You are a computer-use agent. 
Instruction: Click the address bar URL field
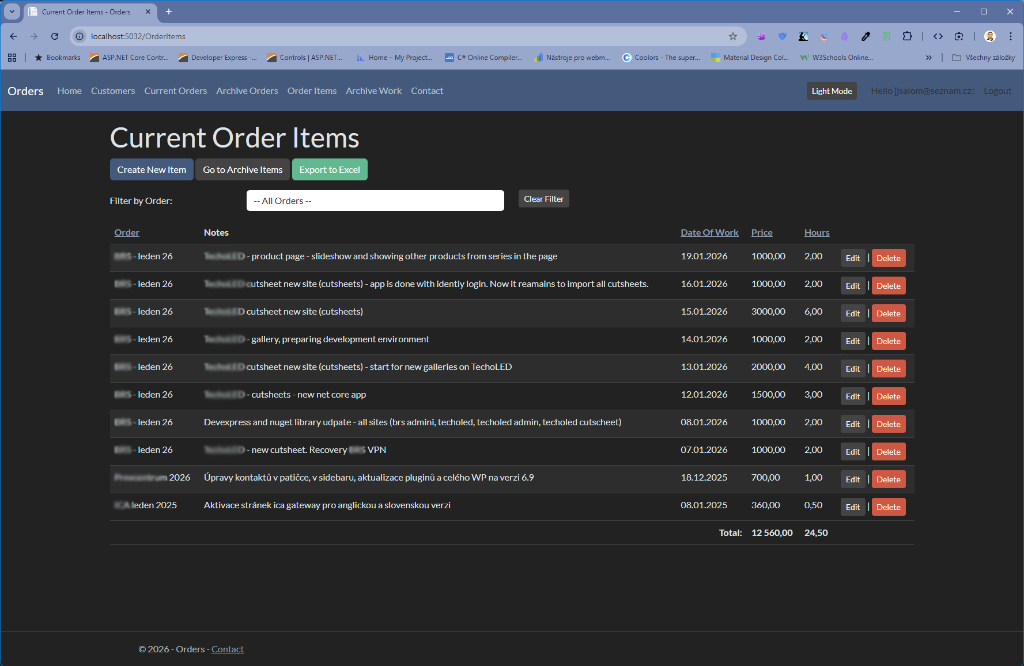[x=400, y=36]
